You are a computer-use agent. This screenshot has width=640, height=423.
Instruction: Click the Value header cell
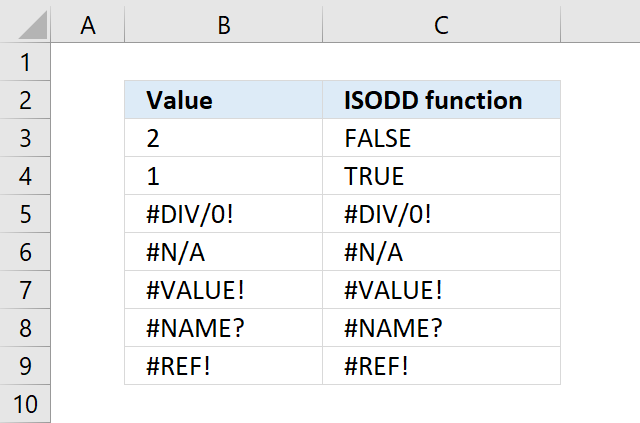[224, 100]
